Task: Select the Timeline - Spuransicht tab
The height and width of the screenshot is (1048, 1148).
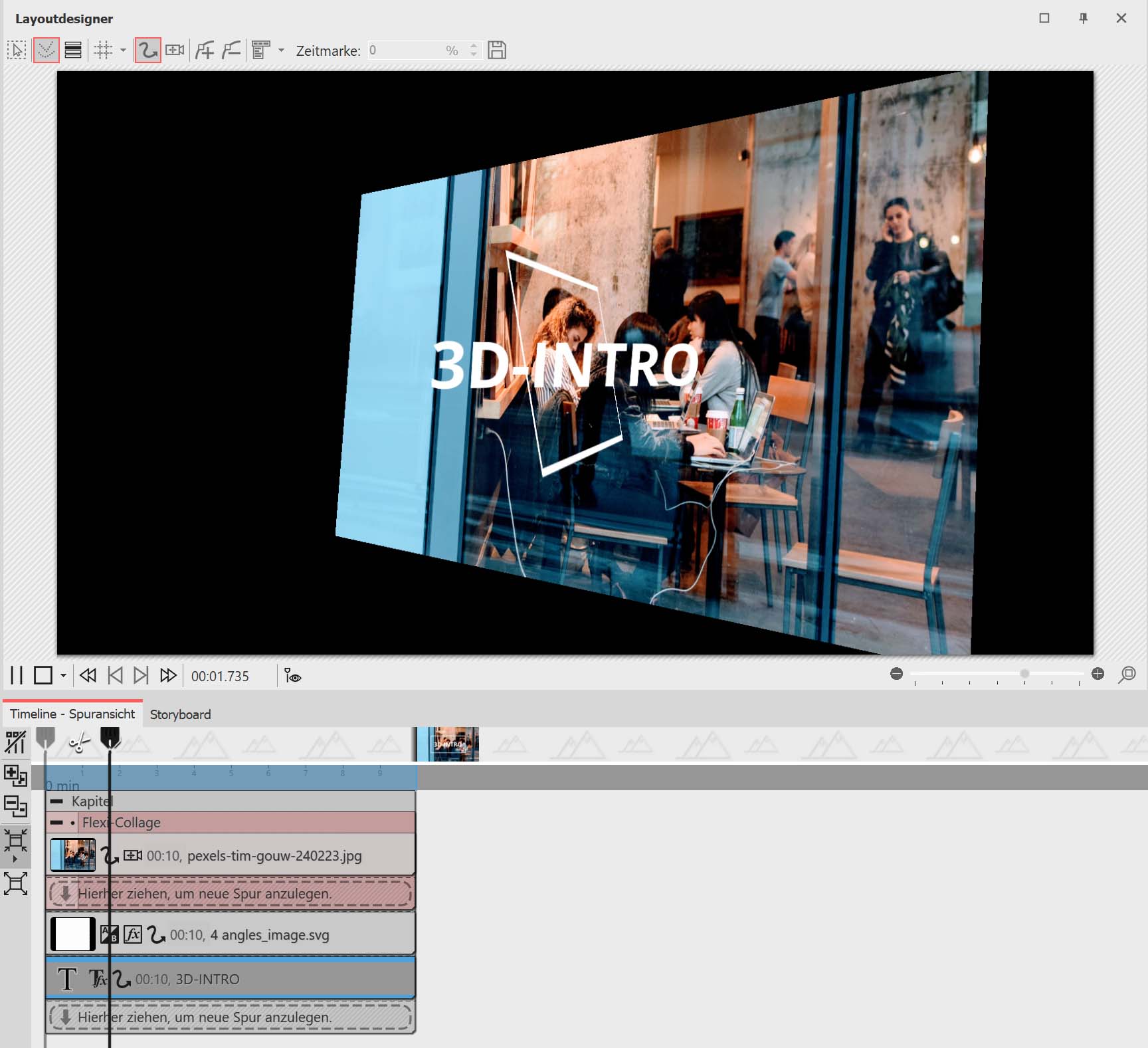Action: (72, 714)
